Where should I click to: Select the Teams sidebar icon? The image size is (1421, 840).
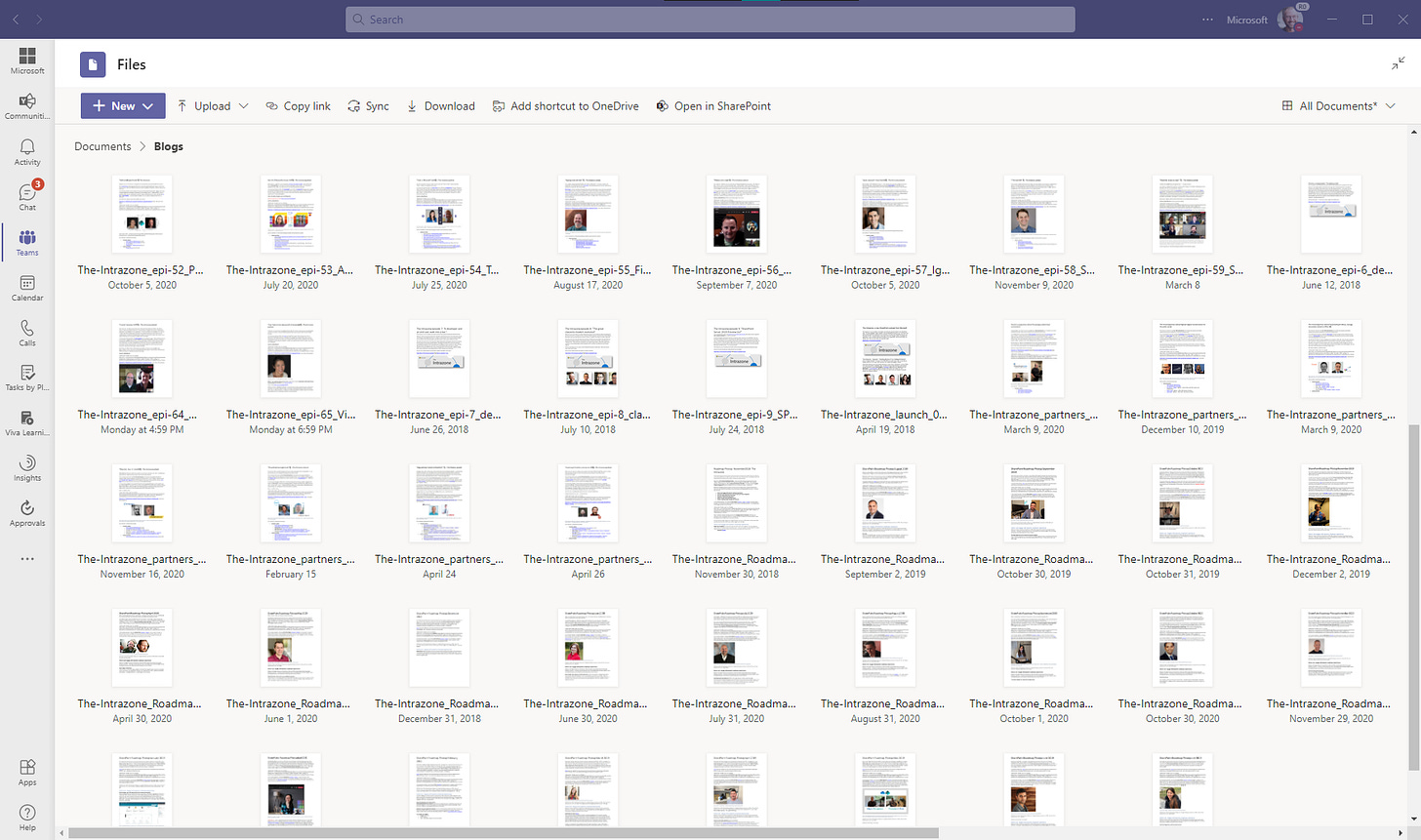click(27, 242)
